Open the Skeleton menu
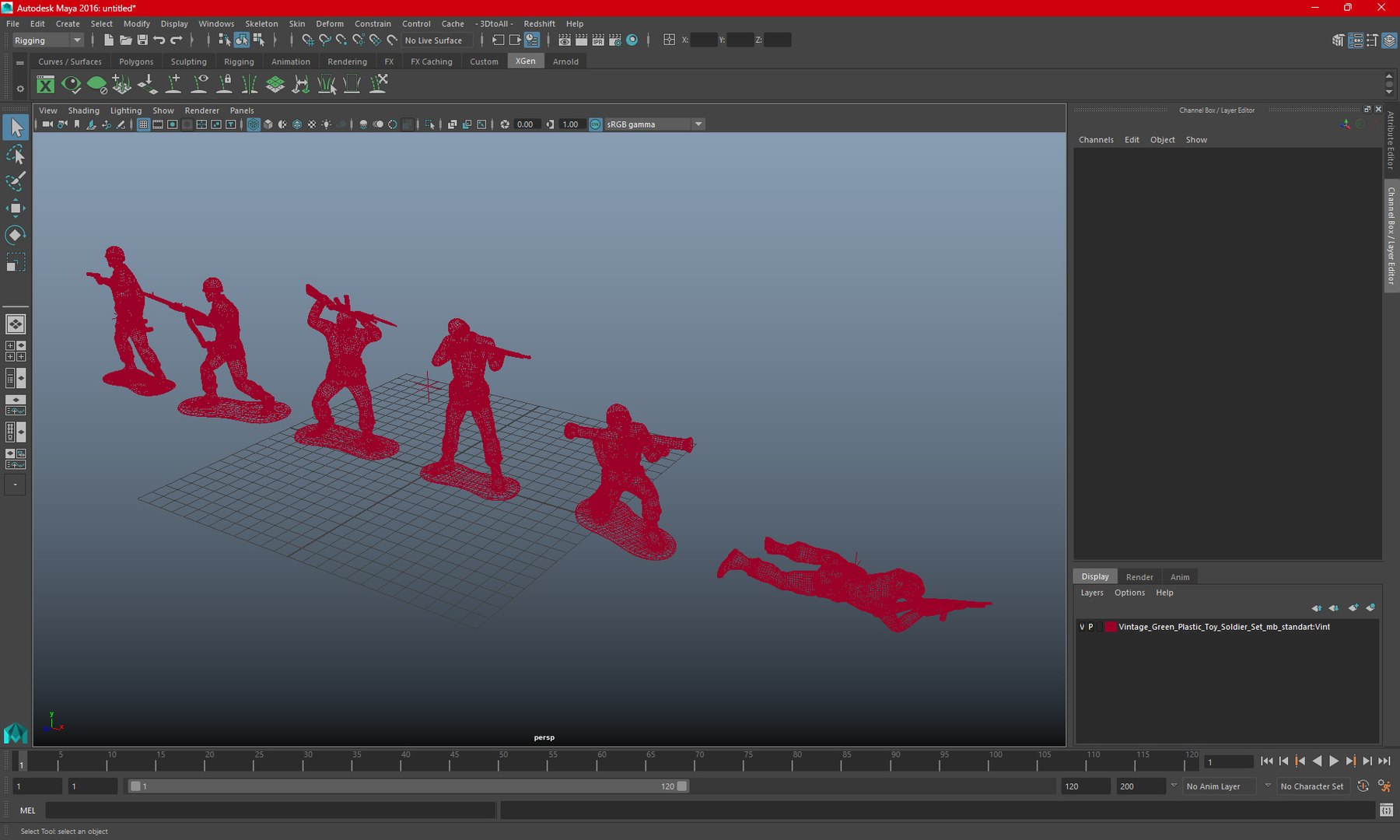 261,24
